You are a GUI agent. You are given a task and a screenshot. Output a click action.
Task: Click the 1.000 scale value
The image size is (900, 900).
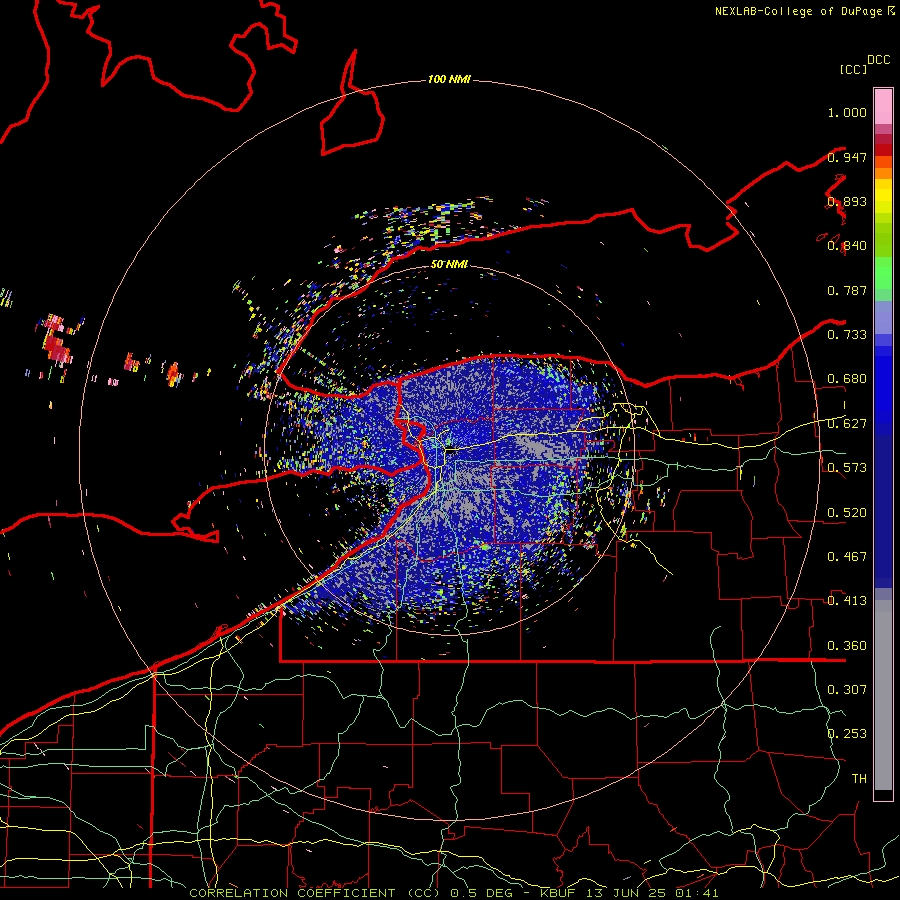(847, 112)
